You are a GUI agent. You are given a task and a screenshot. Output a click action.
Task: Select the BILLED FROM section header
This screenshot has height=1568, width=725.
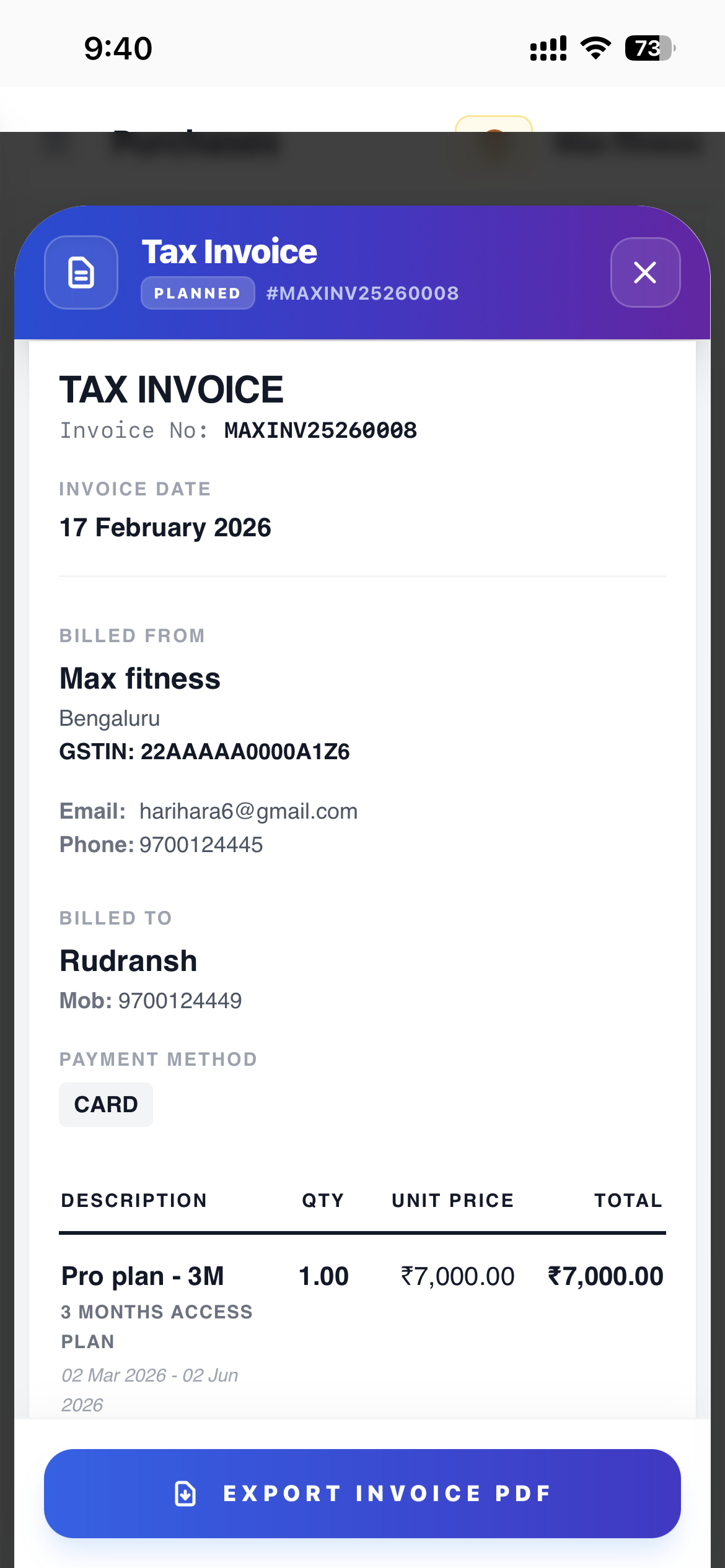pos(132,635)
